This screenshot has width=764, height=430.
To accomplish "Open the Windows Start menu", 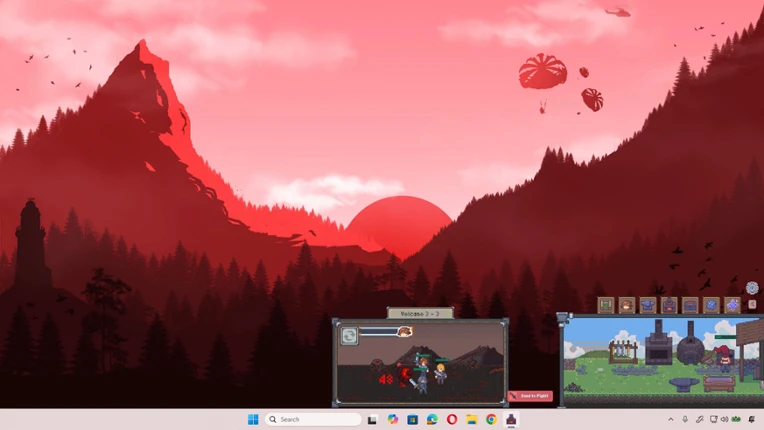I will pos(253,419).
